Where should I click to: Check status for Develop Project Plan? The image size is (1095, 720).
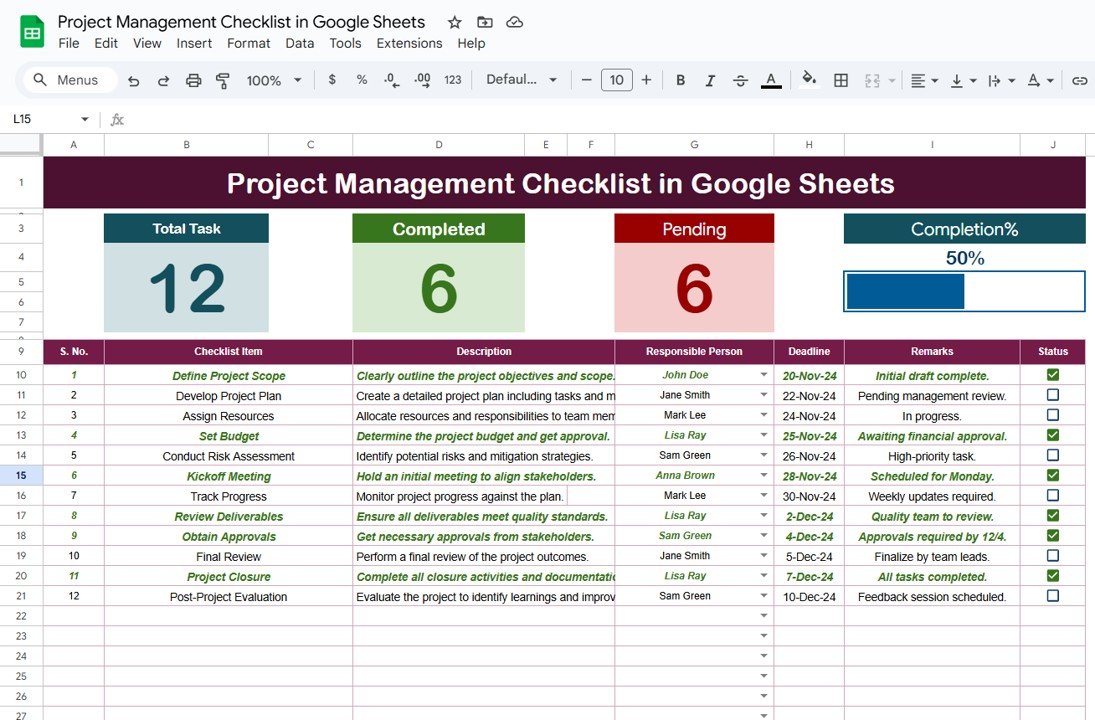(1052, 395)
